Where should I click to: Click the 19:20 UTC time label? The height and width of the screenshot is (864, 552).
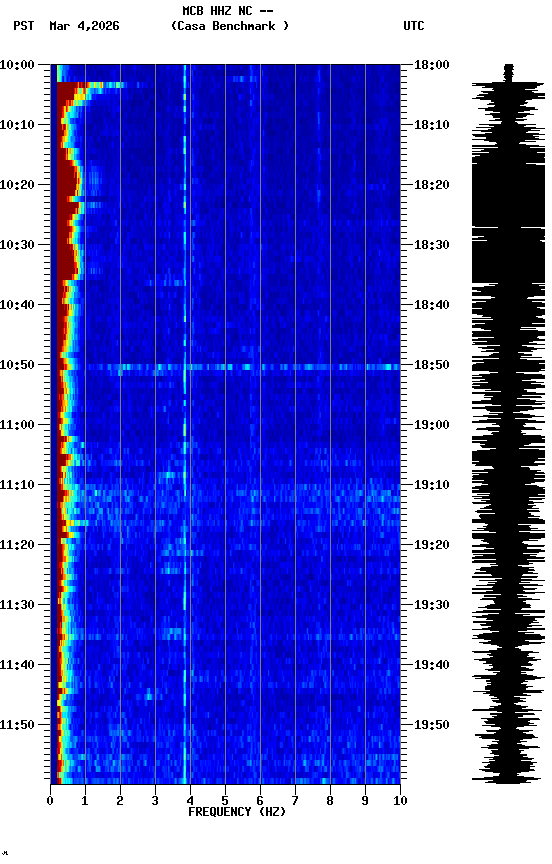point(432,546)
